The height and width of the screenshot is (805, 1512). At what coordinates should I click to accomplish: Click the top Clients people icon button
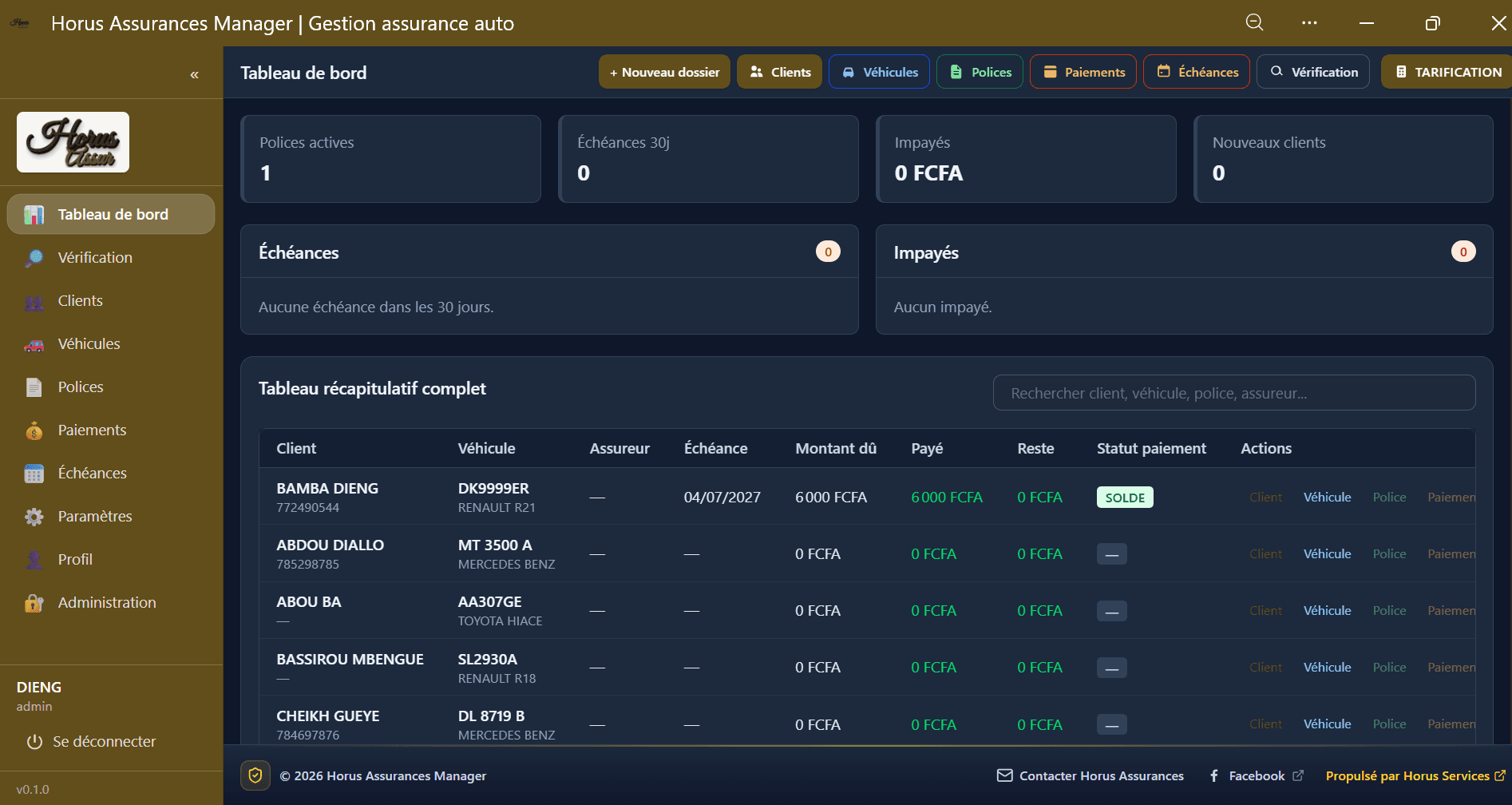(x=779, y=72)
